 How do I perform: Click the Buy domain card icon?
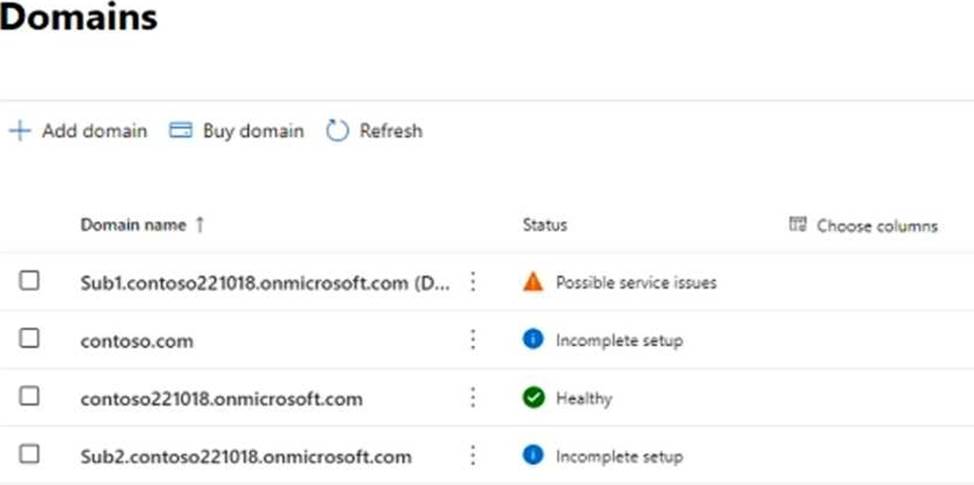[x=181, y=130]
